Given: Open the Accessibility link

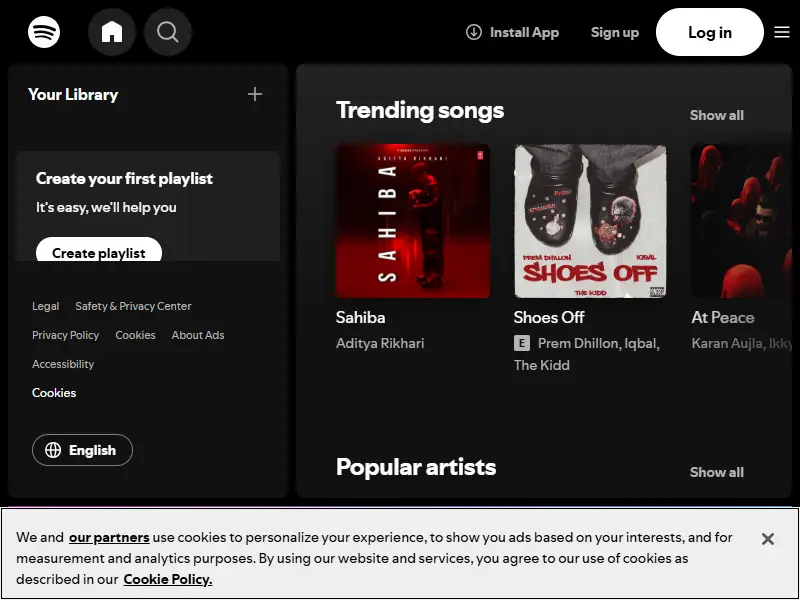Looking at the screenshot, I should click(63, 364).
